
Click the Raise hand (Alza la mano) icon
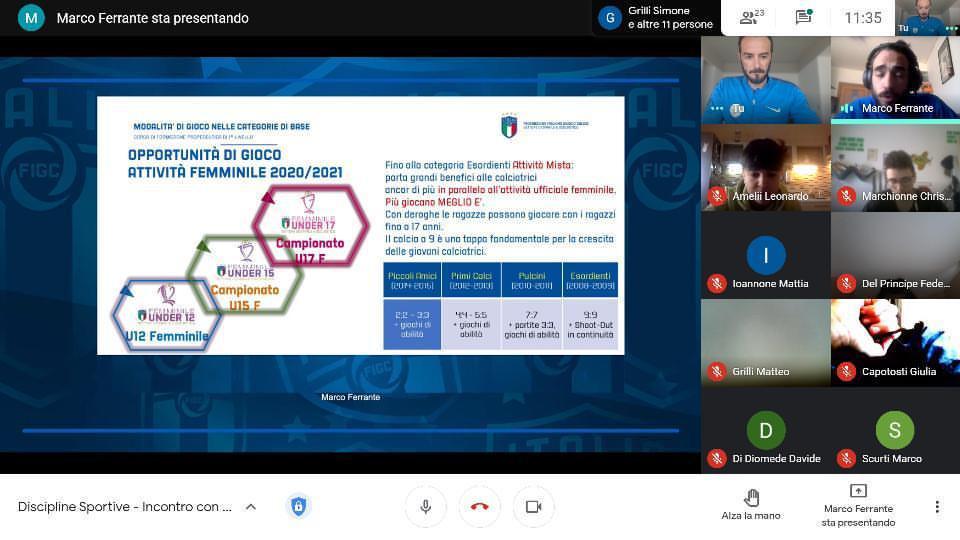point(751,498)
